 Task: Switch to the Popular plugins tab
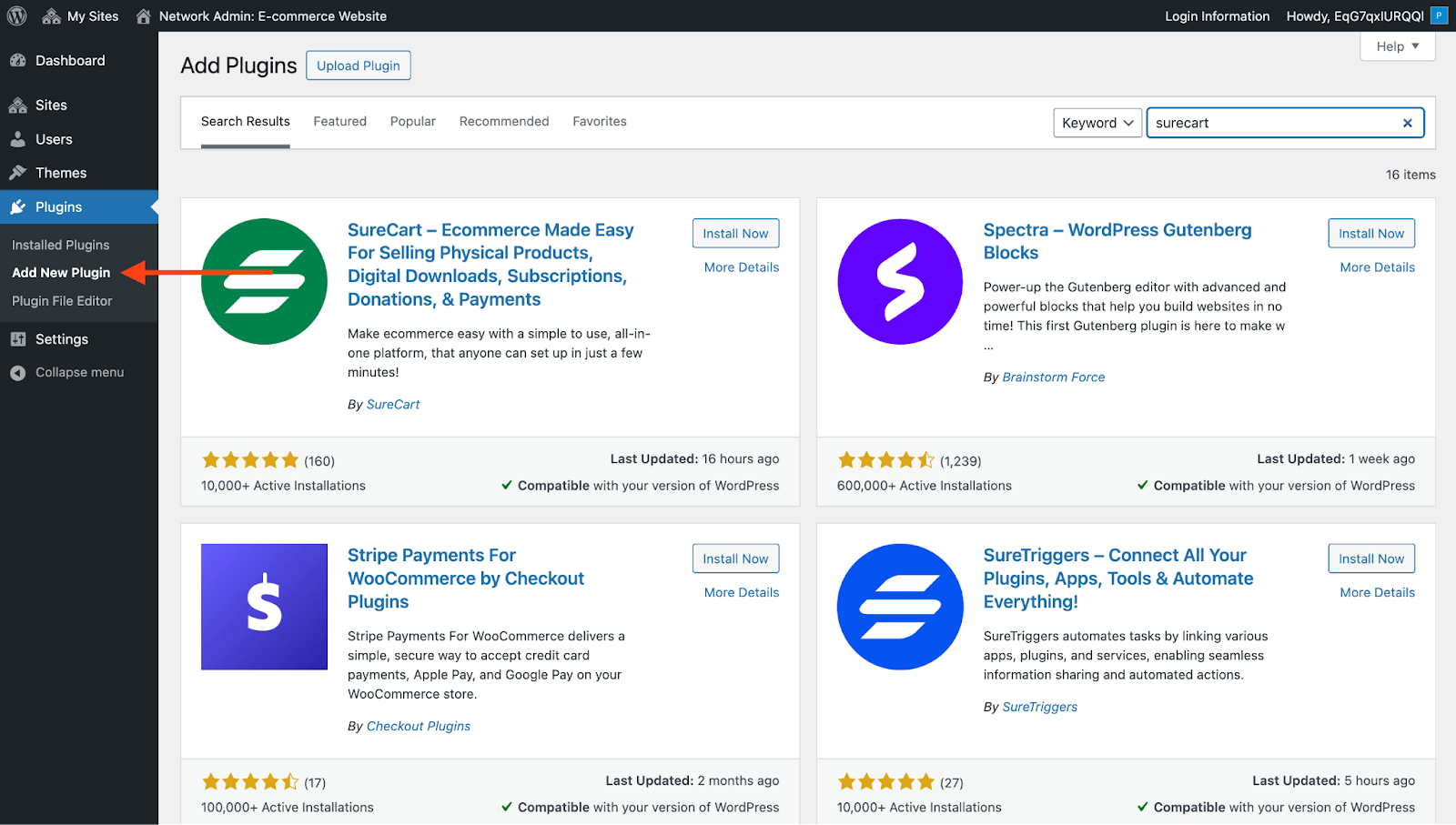click(x=412, y=121)
